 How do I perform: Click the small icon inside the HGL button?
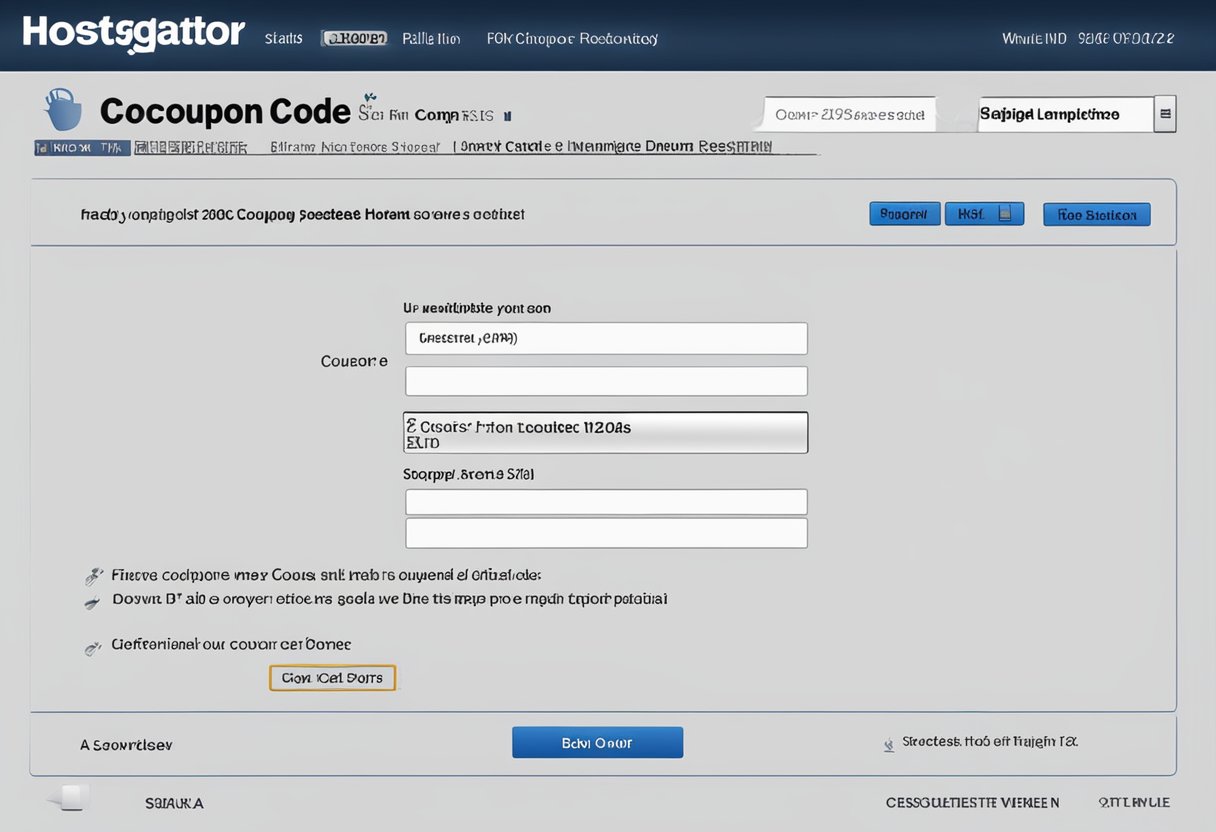click(x=1005, y=213)
